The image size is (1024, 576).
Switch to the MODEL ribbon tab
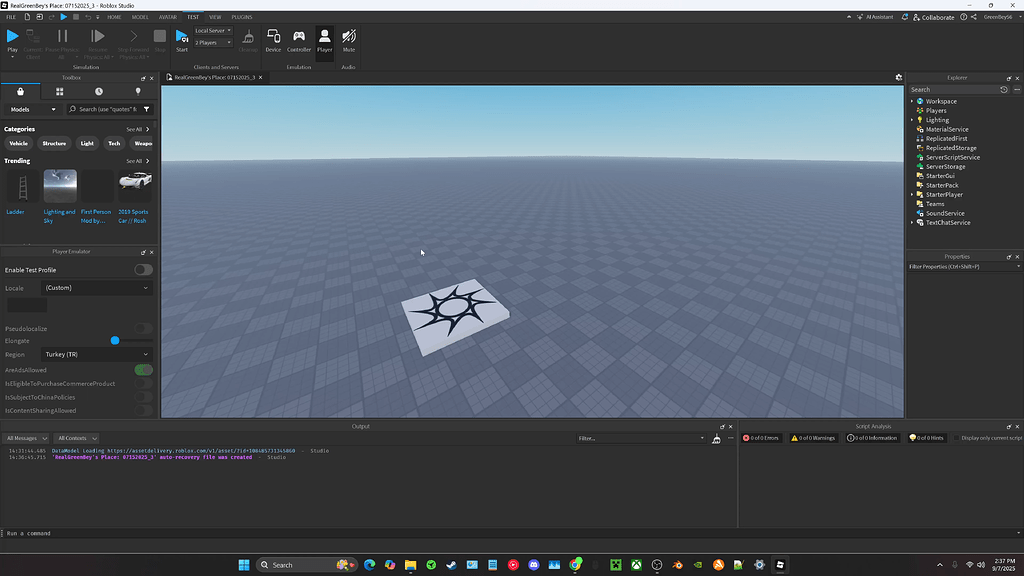click(x=140, y=17)
